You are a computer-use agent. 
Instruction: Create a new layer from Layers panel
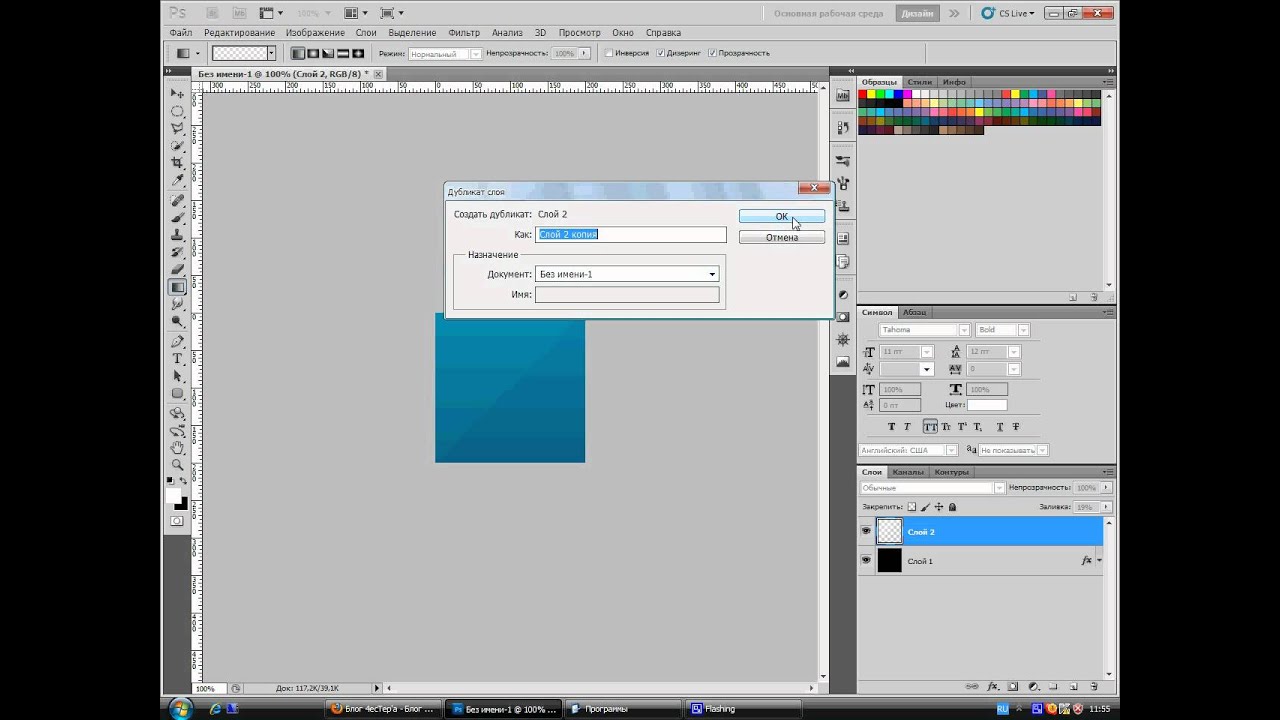pyautogui.click(x=1074, y=687)
